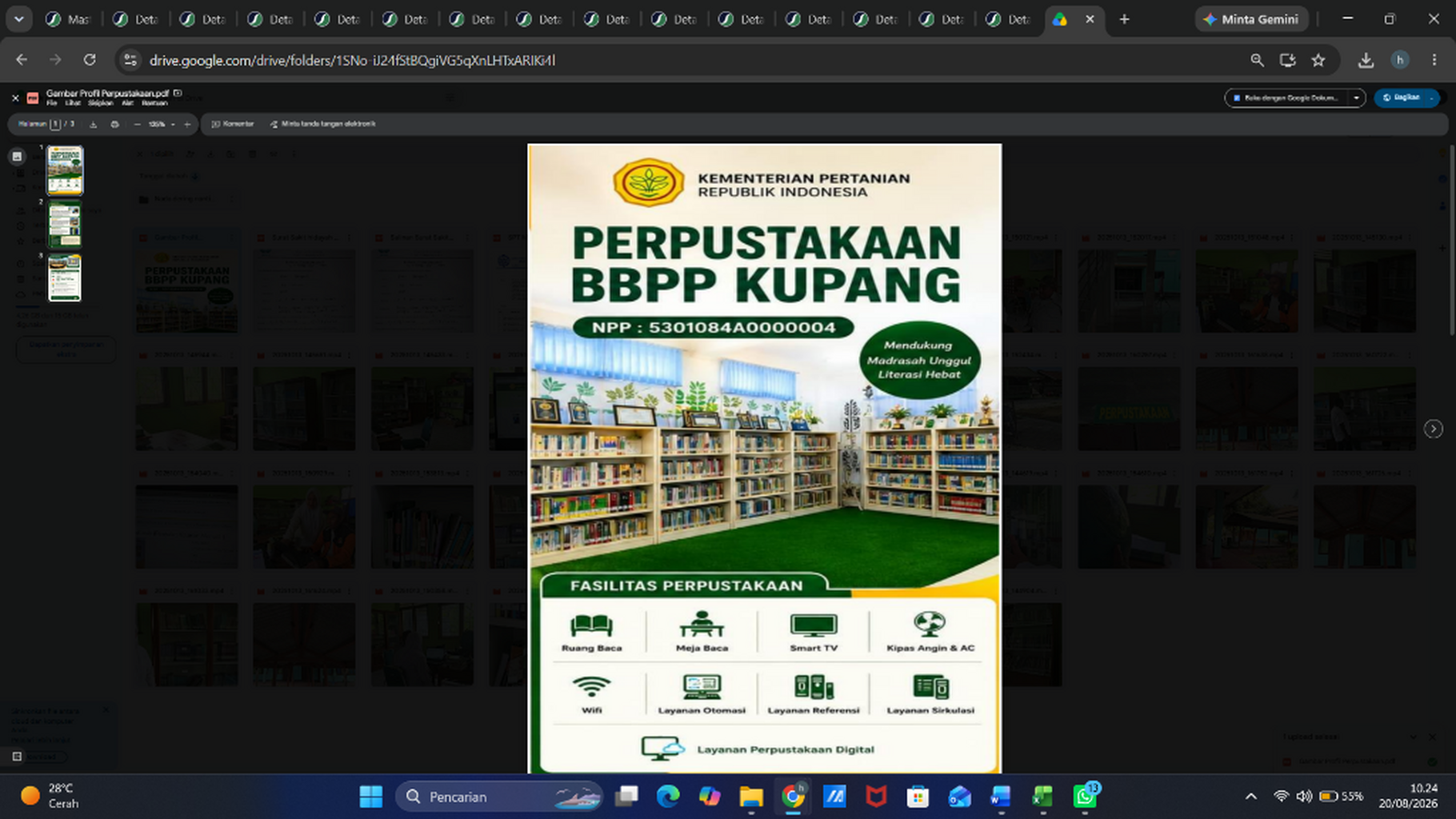Image resolution: width=1456 pixels, height=819 pixels.
Task: Open Chrome downloads icon
Action: coord(1366,60)
